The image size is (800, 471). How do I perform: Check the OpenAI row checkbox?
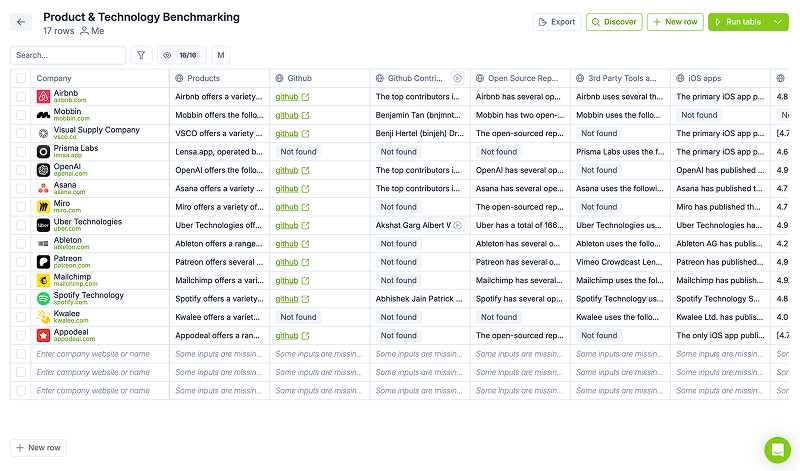click(21, 170)
